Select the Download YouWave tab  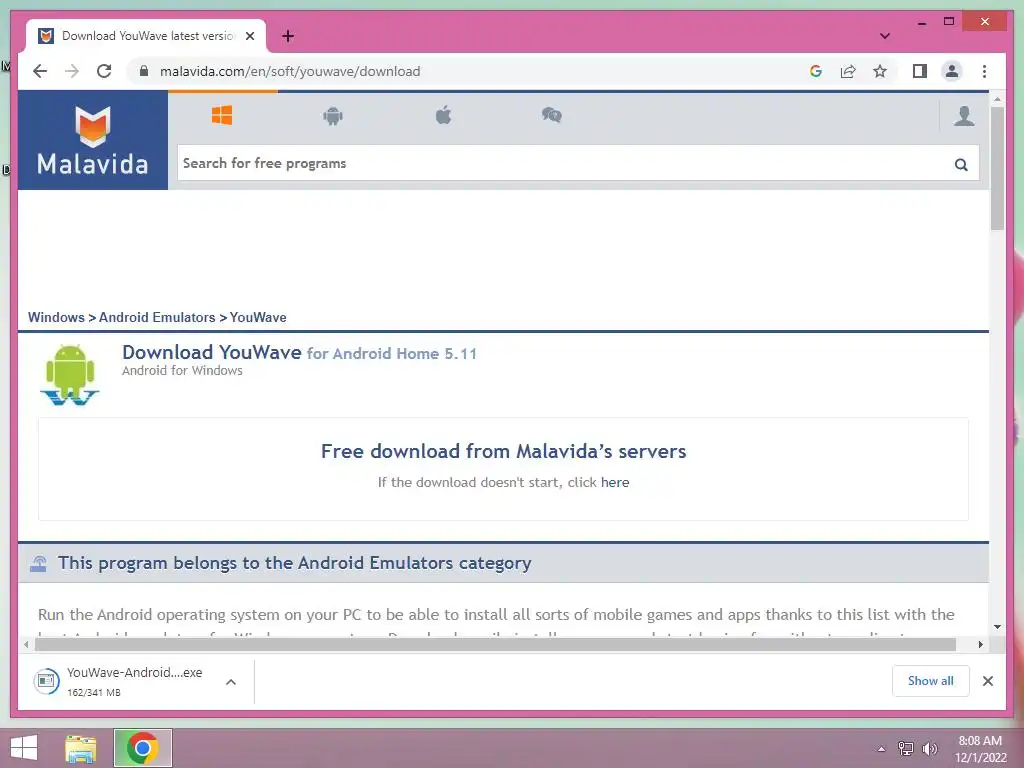pyautogui.click(x=146, y=36)
